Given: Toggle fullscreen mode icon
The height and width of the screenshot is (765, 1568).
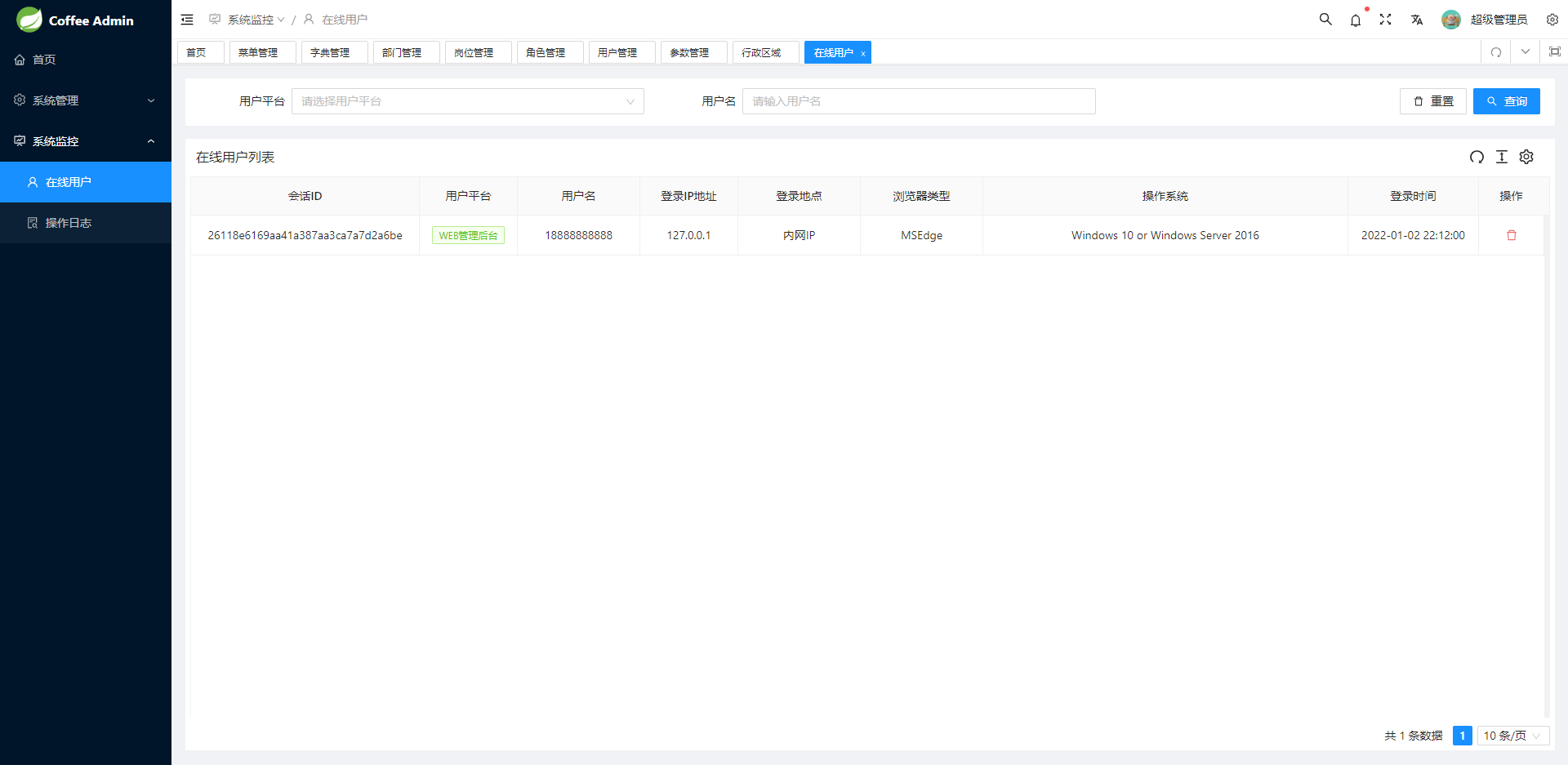Looking at the screenshot, I should [1386, 20].
